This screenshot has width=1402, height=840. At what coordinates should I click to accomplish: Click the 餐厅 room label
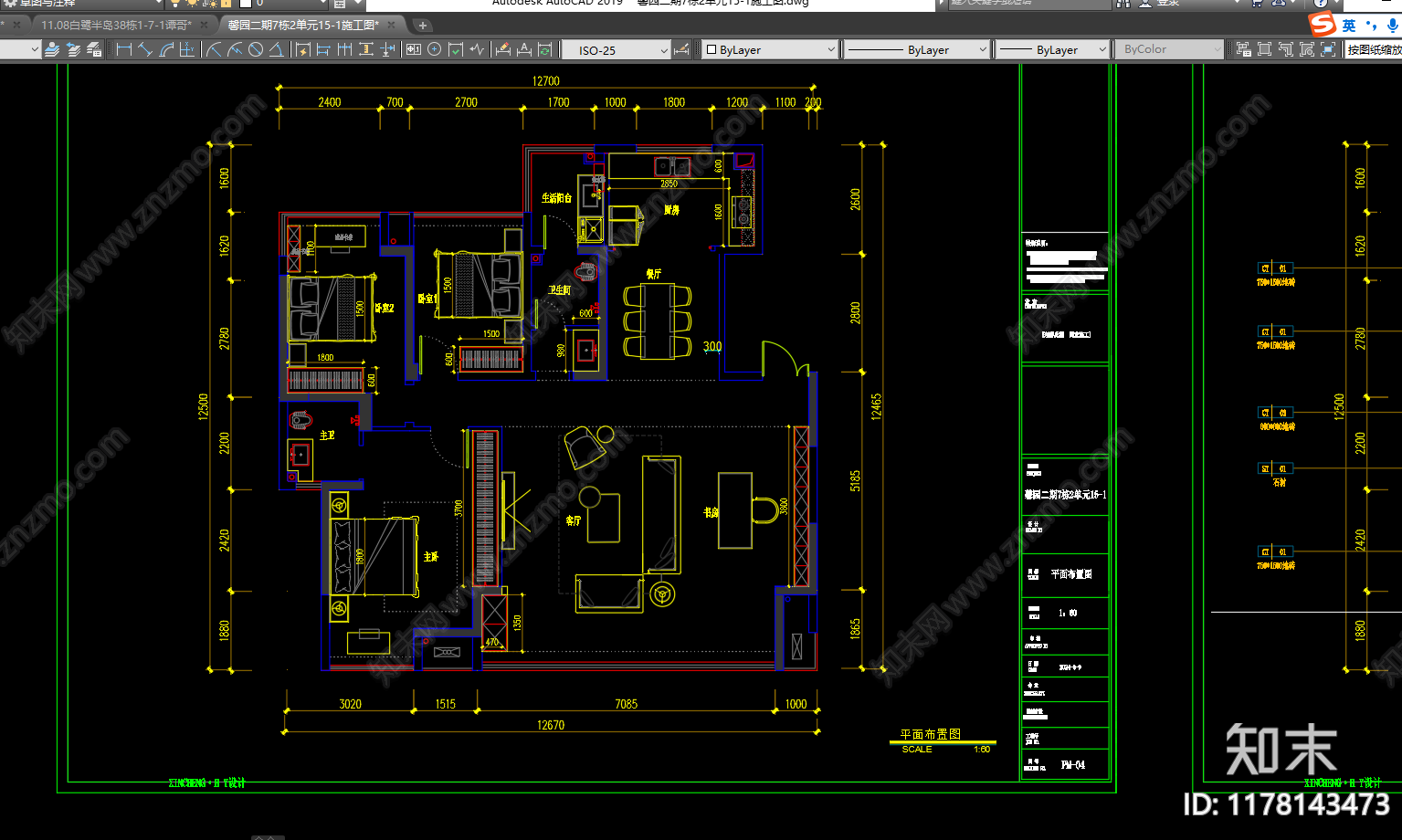click(x=653, y=274)
